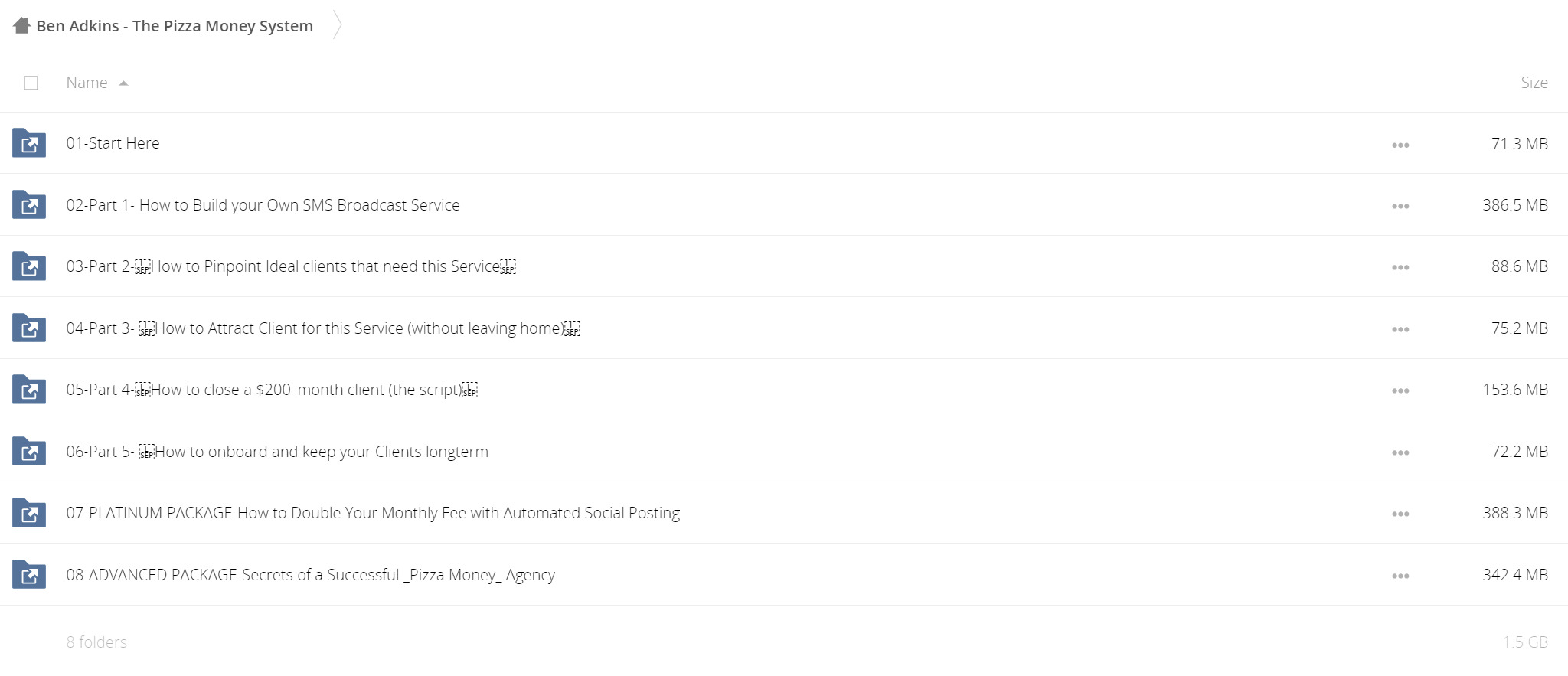The image size is (1568, 676).
Task: Click the 388.3 MB size cell
Action: 1514,513
